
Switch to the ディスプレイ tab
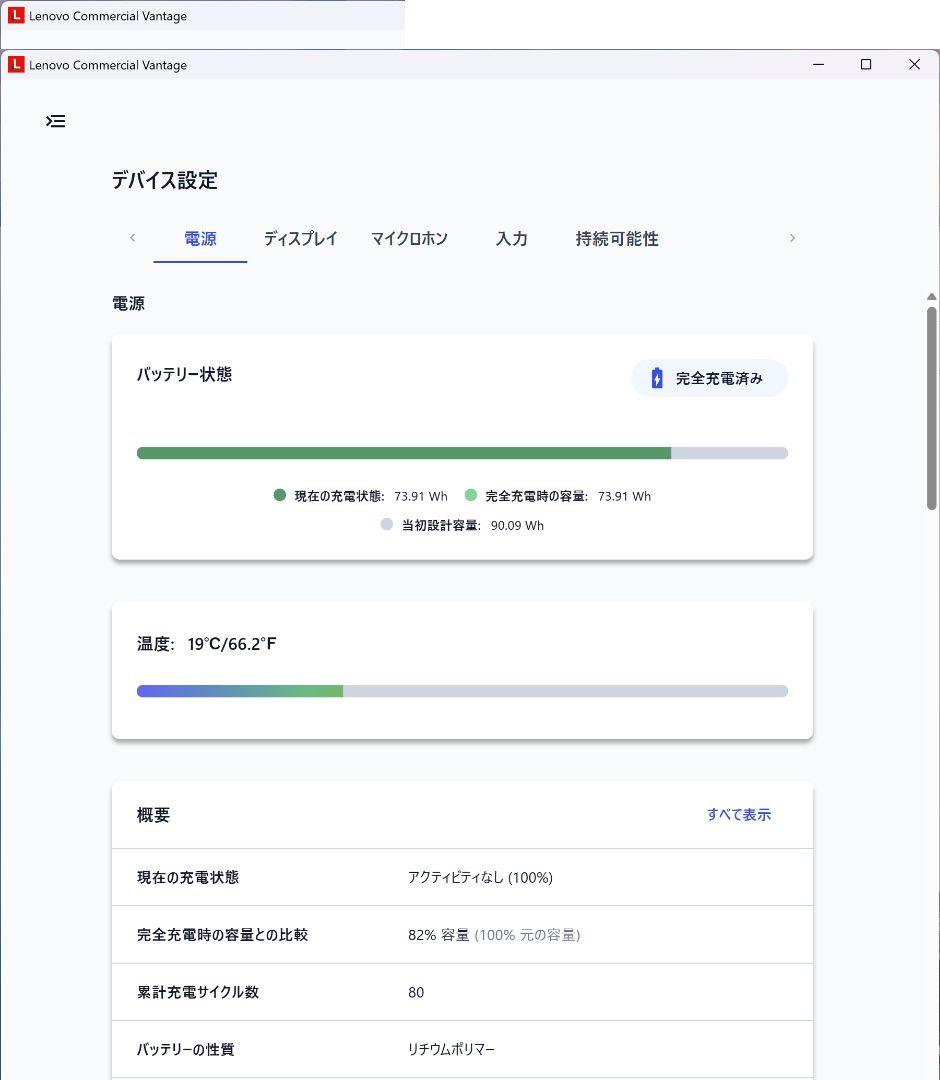click(300, 239)
